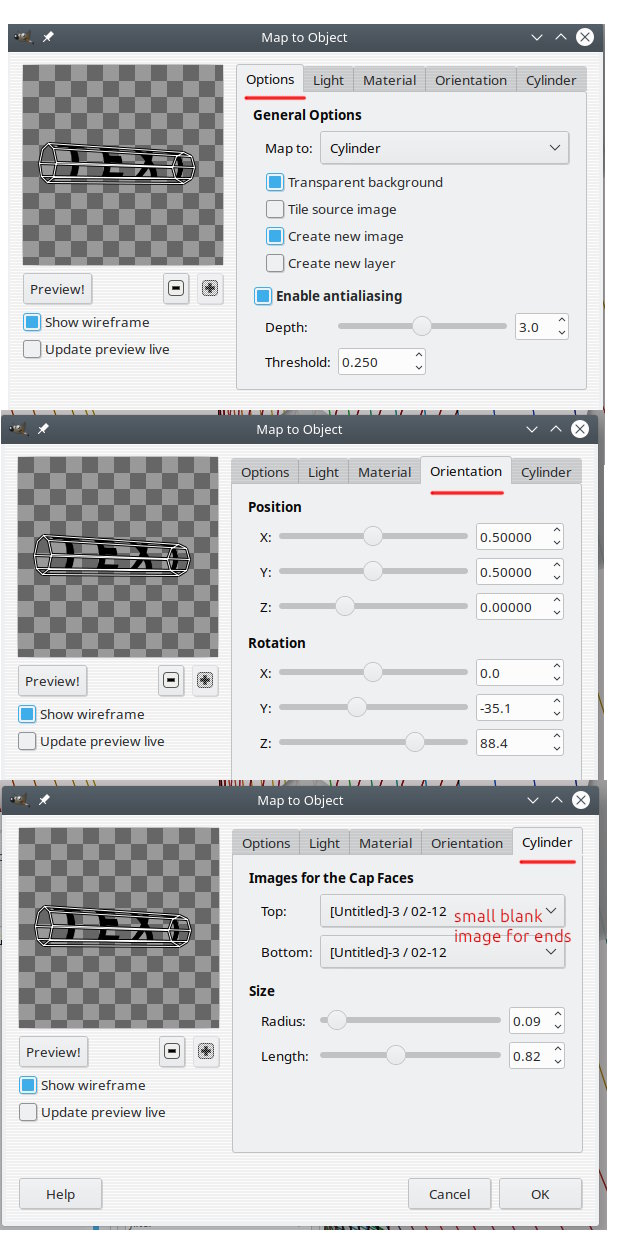This screenshot has height=1233, width=621.
Task: Switch to Light tab in Options-tab dialog
Action: coord(328,80)
